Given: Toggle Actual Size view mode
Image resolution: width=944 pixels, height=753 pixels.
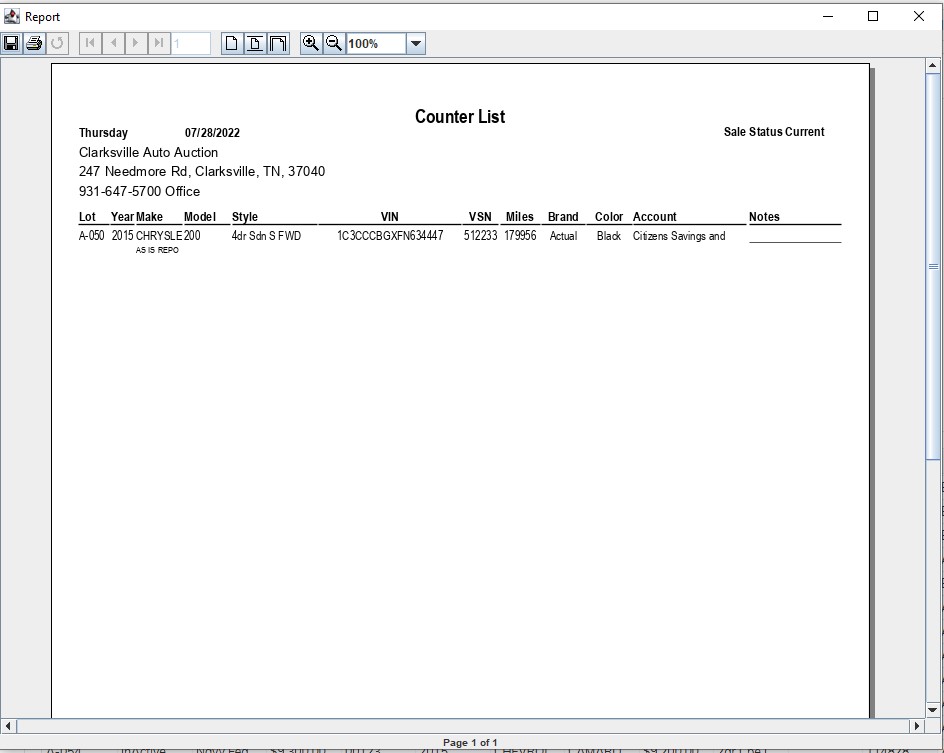Looking at the screenshot, I should 232,43.
